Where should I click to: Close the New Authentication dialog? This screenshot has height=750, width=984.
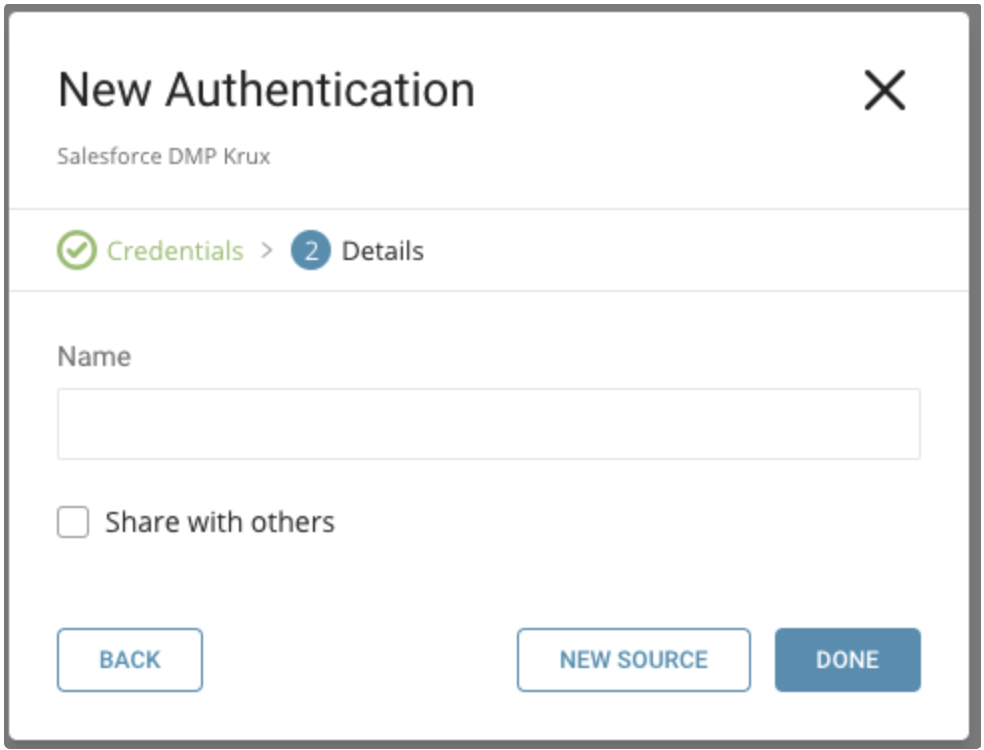(x=884, y=91)
